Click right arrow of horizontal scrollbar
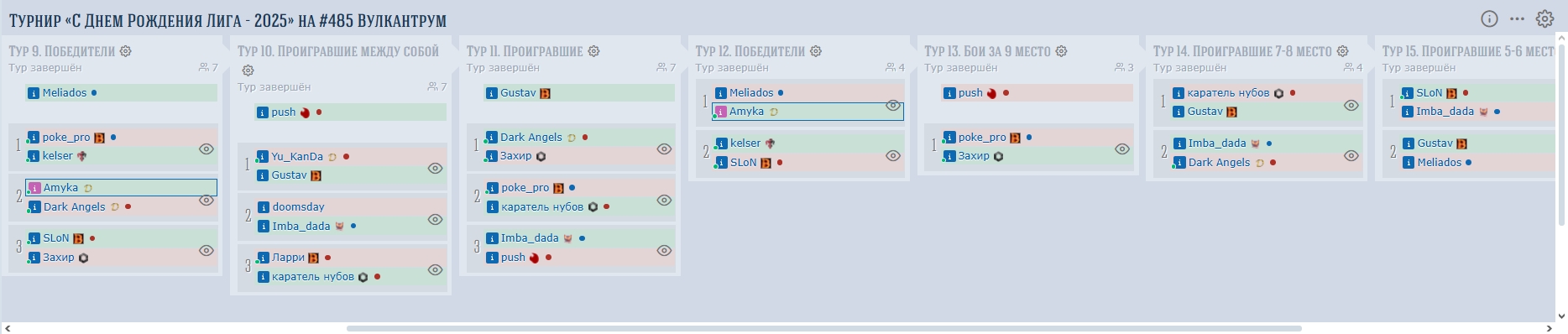Screen dimensions: 1568x334 1550,328
